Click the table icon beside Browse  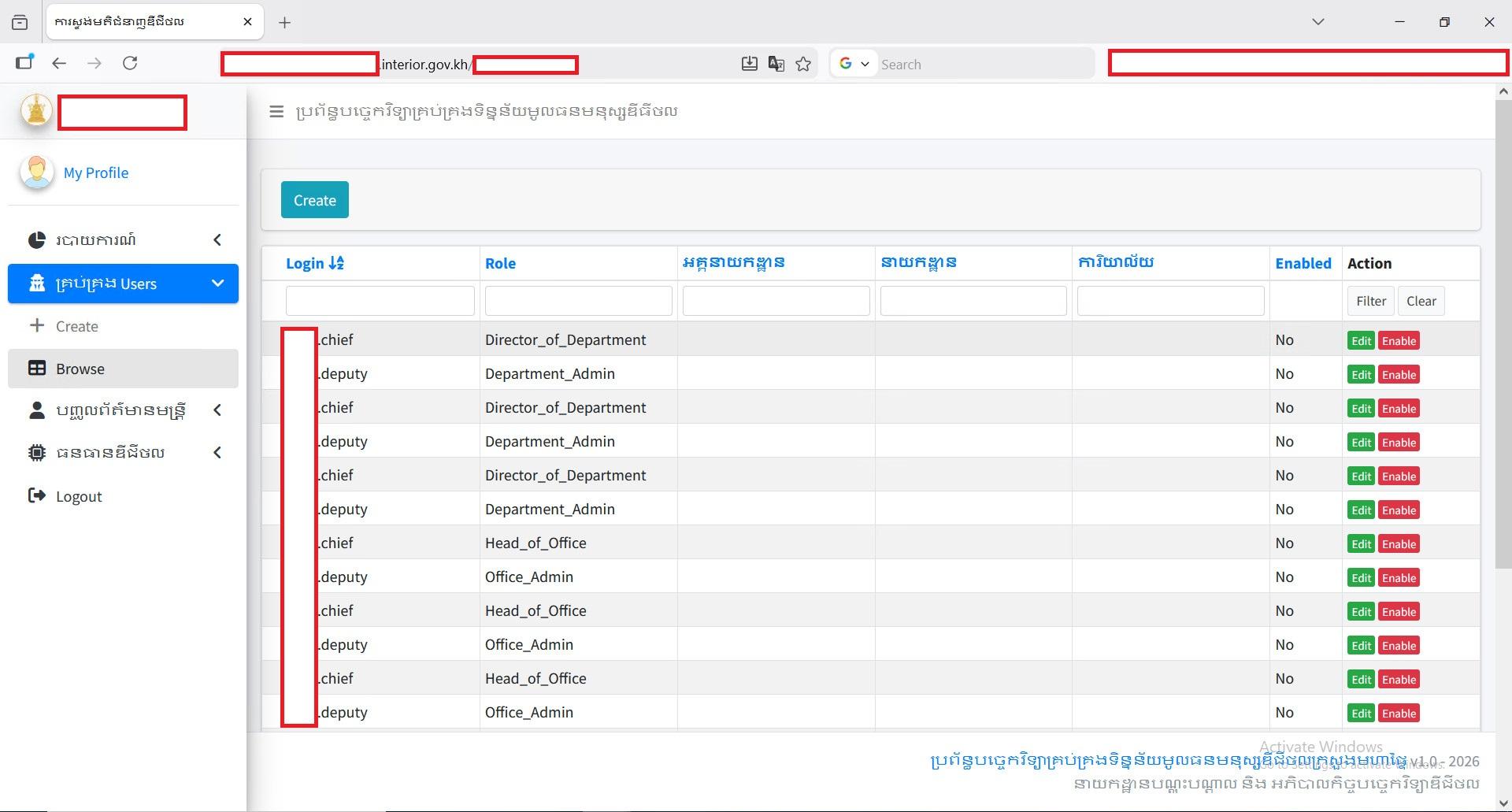pos(36,368)
